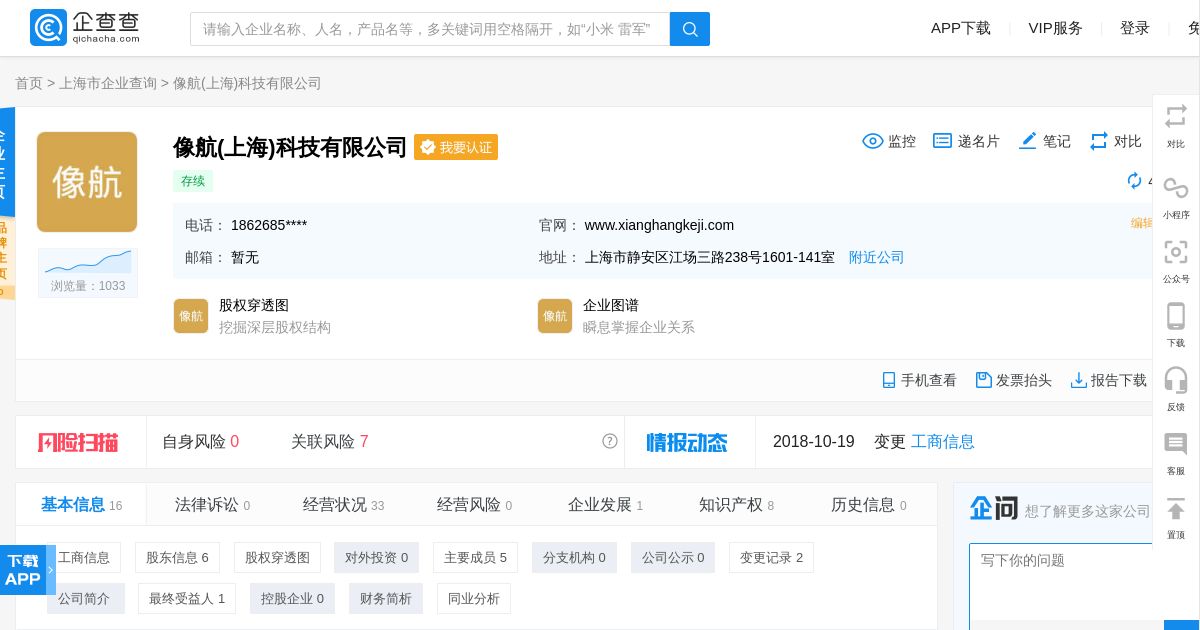Switch to 知识产权 tab
This screenshot has height=630, width=1200.
pyautogui.click(x=736, y=505)
